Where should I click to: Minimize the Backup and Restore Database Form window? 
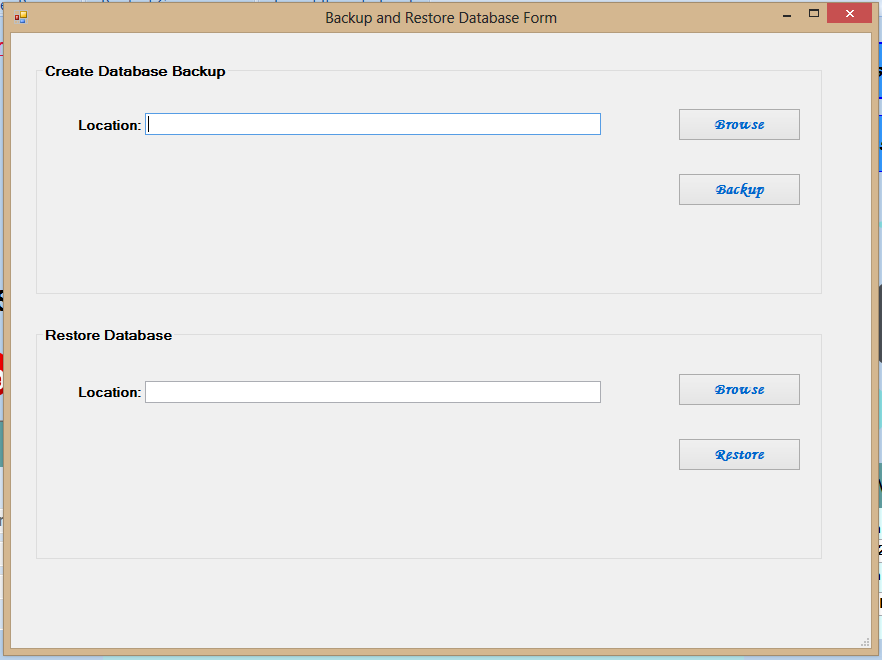(787, 15)
